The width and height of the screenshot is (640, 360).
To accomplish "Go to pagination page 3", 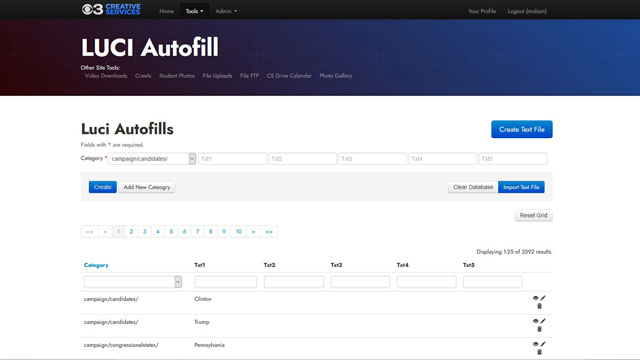I will click(144, 231).
